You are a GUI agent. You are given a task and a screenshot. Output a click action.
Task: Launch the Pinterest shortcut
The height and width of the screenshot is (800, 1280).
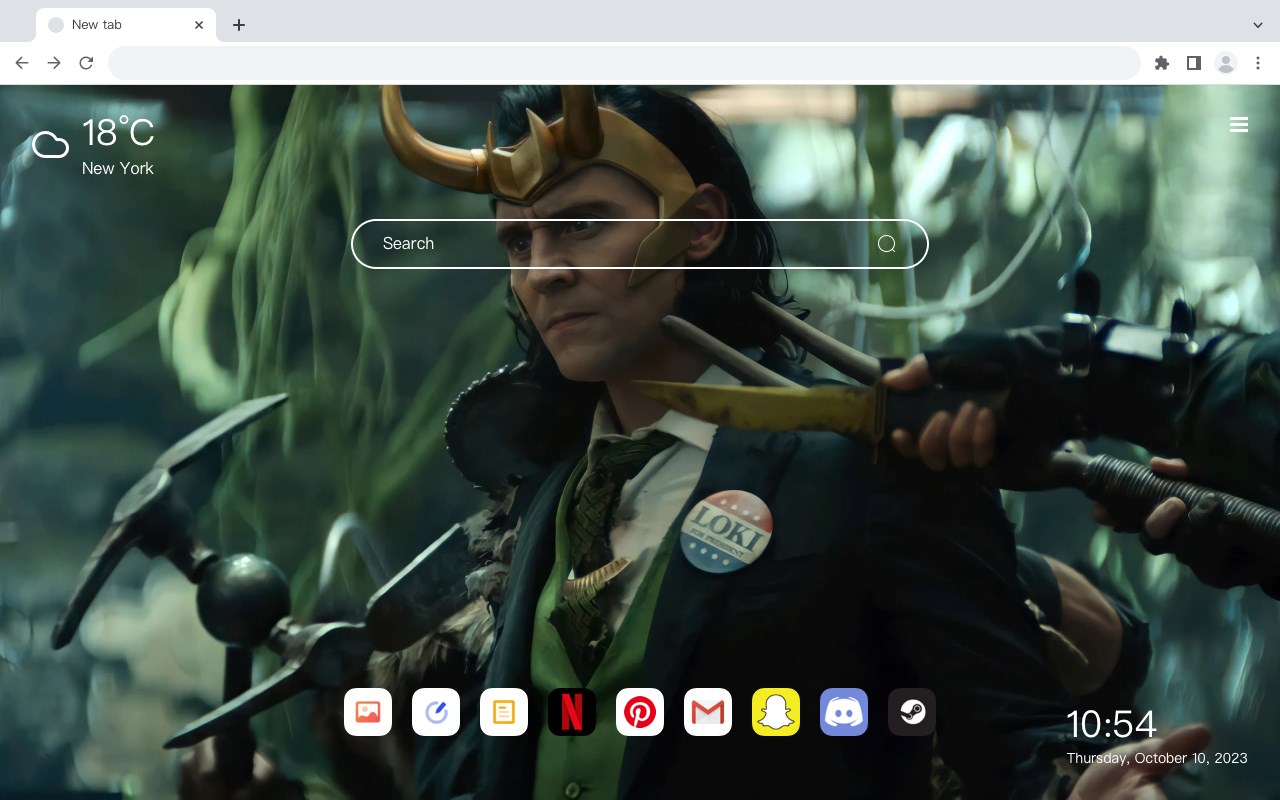(640, 712)
